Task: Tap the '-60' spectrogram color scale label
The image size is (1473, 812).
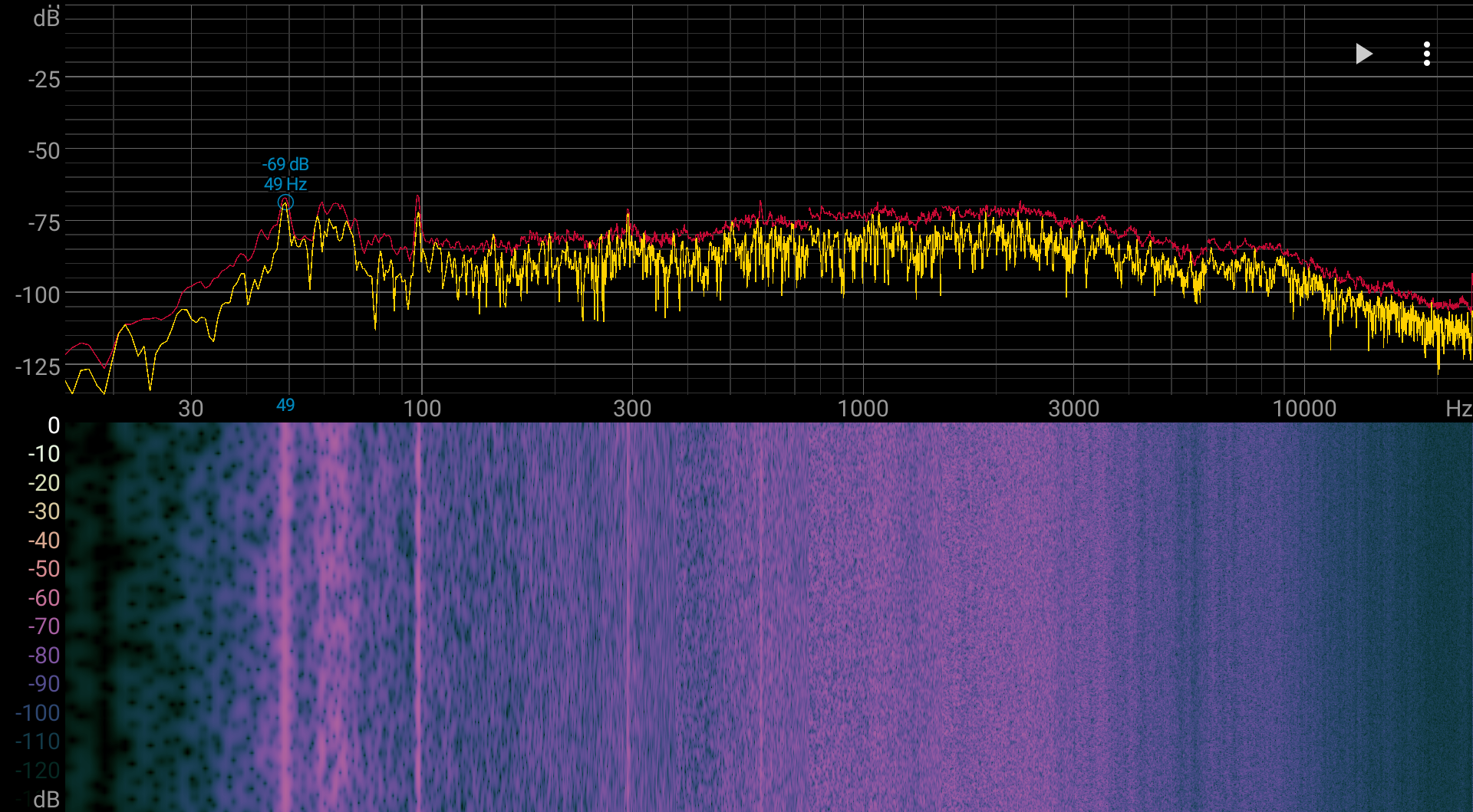Action: [44, 597]
